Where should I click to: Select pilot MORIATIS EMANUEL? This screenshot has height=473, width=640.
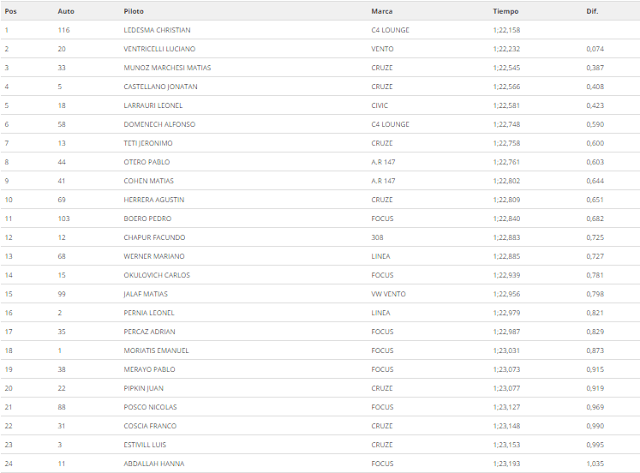point(156,351)
